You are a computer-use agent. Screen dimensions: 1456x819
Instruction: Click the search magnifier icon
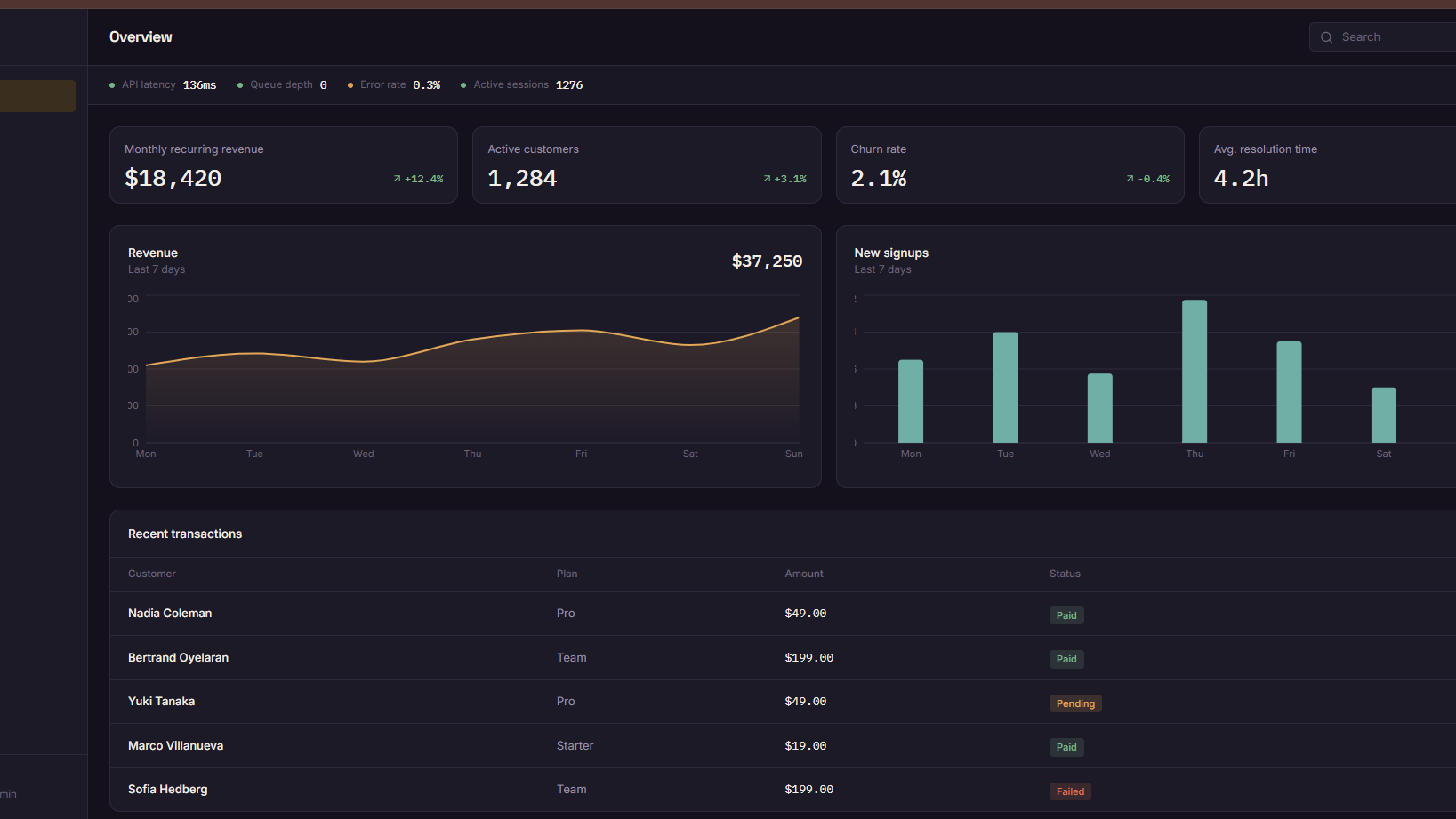(1326, 37)
